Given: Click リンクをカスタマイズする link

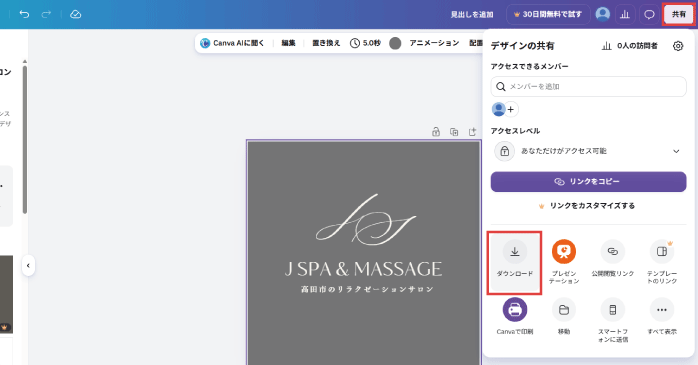Looking at the screenshot, I should [x=587, y=206].
